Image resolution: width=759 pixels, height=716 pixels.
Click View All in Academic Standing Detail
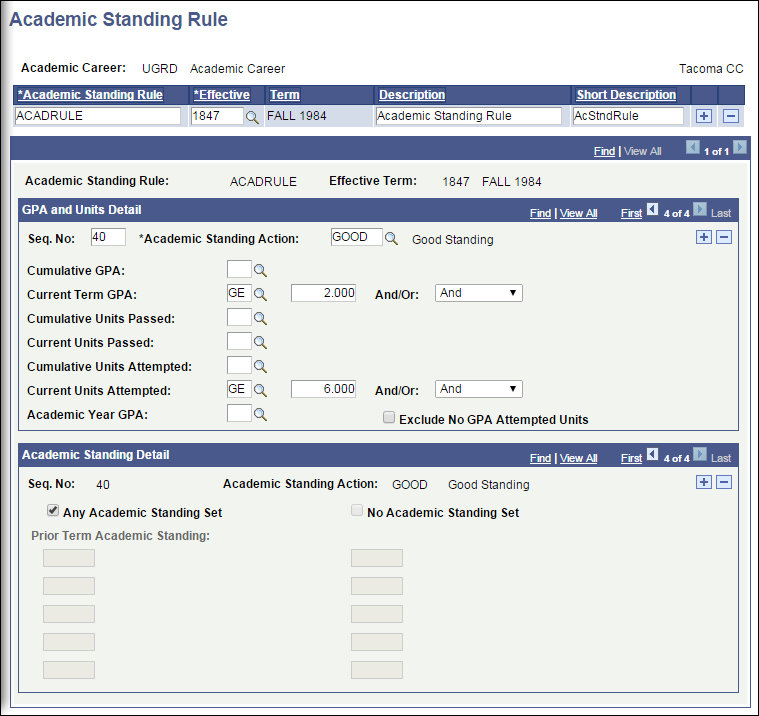click(x=578, y=458)
